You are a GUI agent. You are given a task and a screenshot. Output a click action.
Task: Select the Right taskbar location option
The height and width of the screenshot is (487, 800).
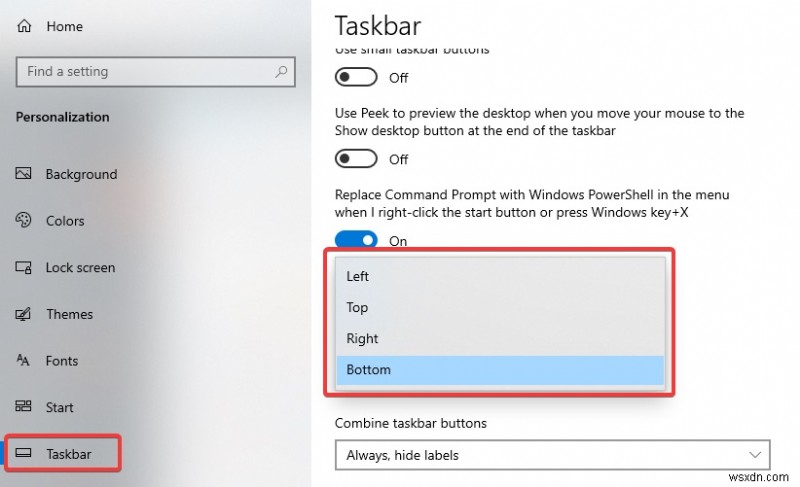(x=362, y=338)
